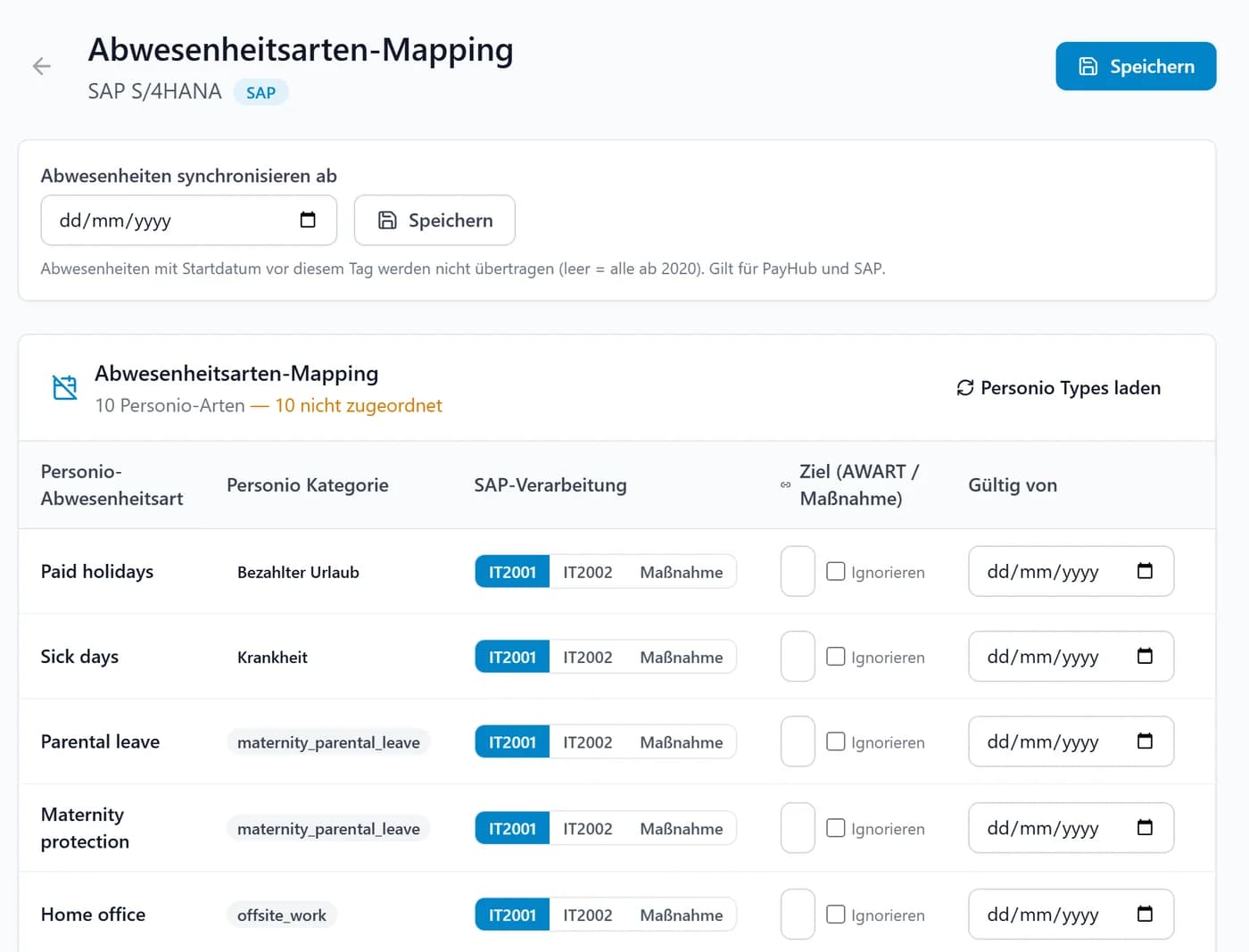Viewport: 1249px width, 952px height.
Task: Click Ziel field for Sick days
Action: (x=798, y=656)
